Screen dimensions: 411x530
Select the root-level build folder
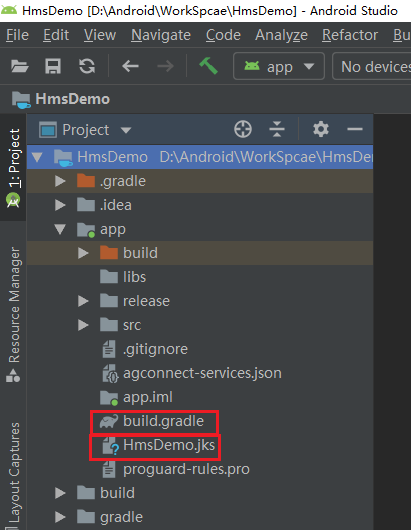click(x=200, y=493)
